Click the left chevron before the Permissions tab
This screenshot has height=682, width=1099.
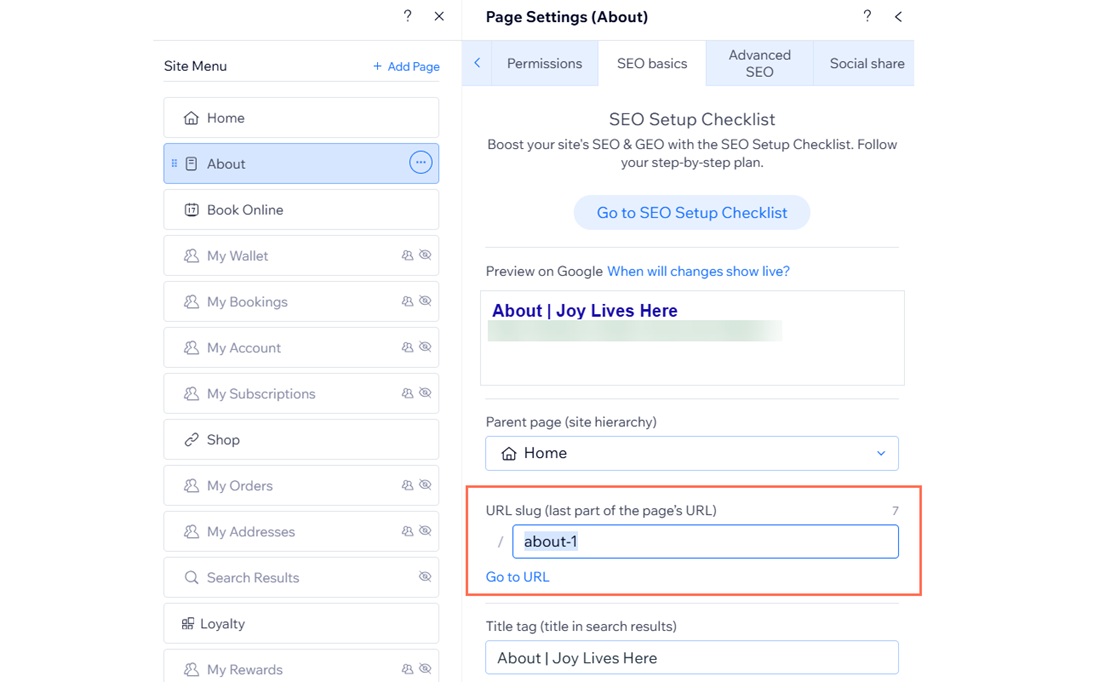pyautogui.click(x=477, y=63)
